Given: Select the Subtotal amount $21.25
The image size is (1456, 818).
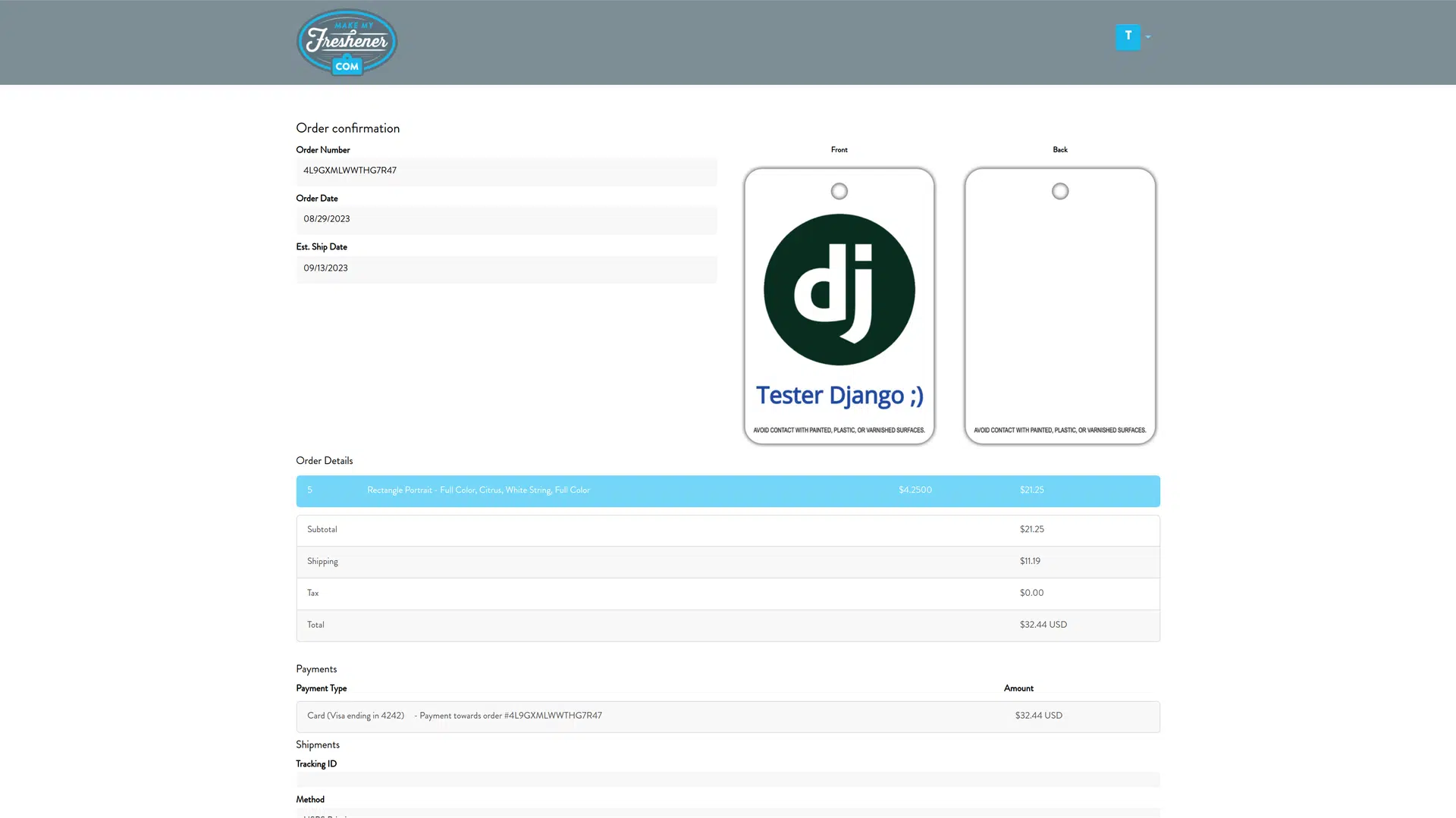Looking at the screenshot, I should point(1032,530).
